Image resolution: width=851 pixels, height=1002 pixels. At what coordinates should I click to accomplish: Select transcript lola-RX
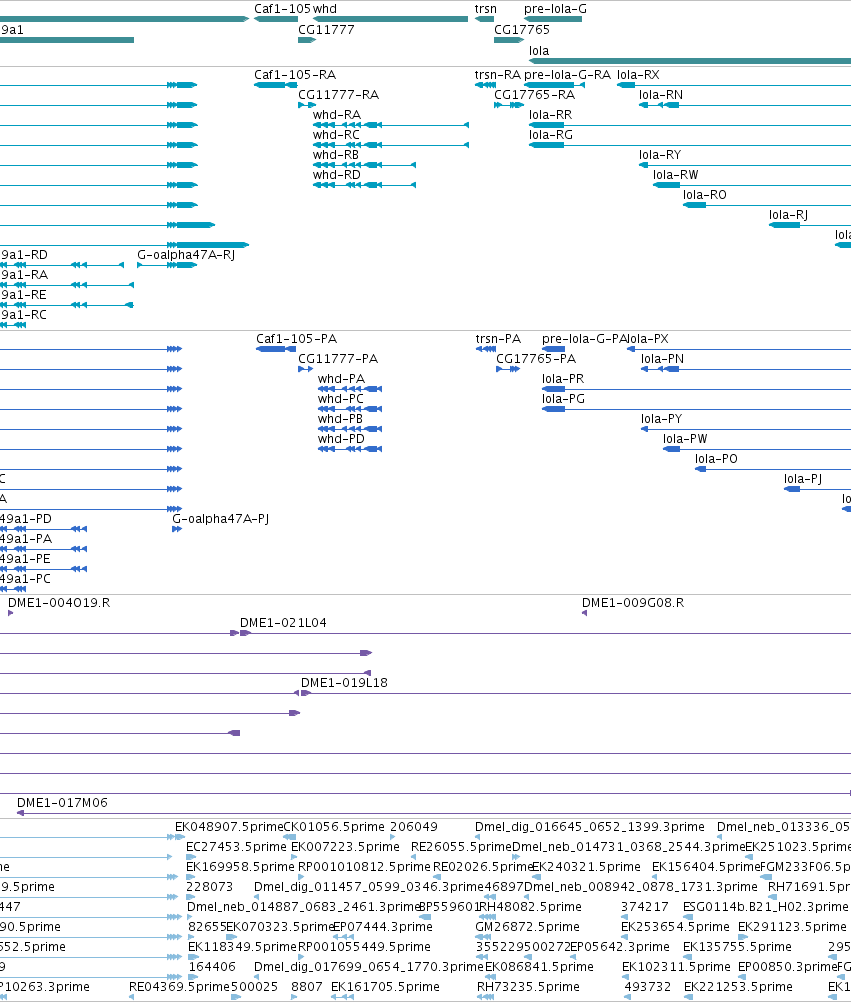click(638, 75)
